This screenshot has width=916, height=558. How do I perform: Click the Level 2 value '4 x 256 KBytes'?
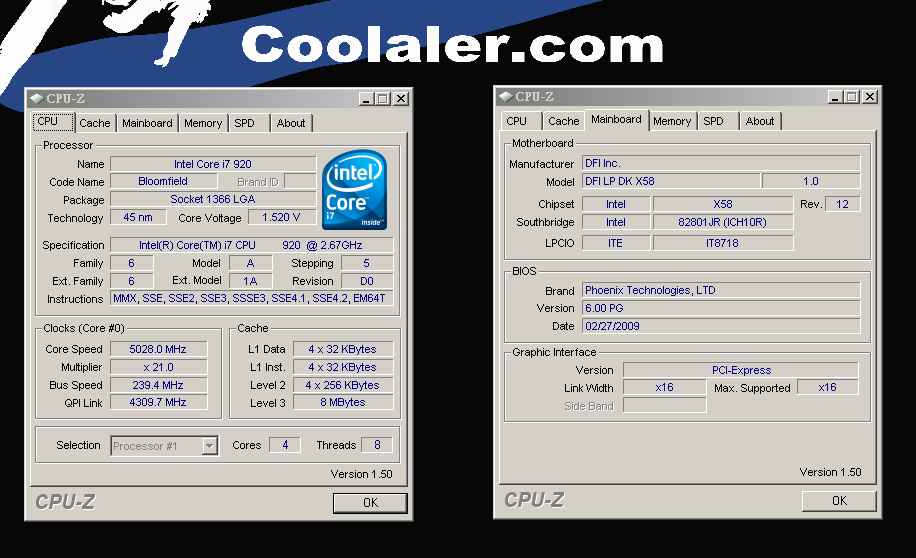coord(343,386)
